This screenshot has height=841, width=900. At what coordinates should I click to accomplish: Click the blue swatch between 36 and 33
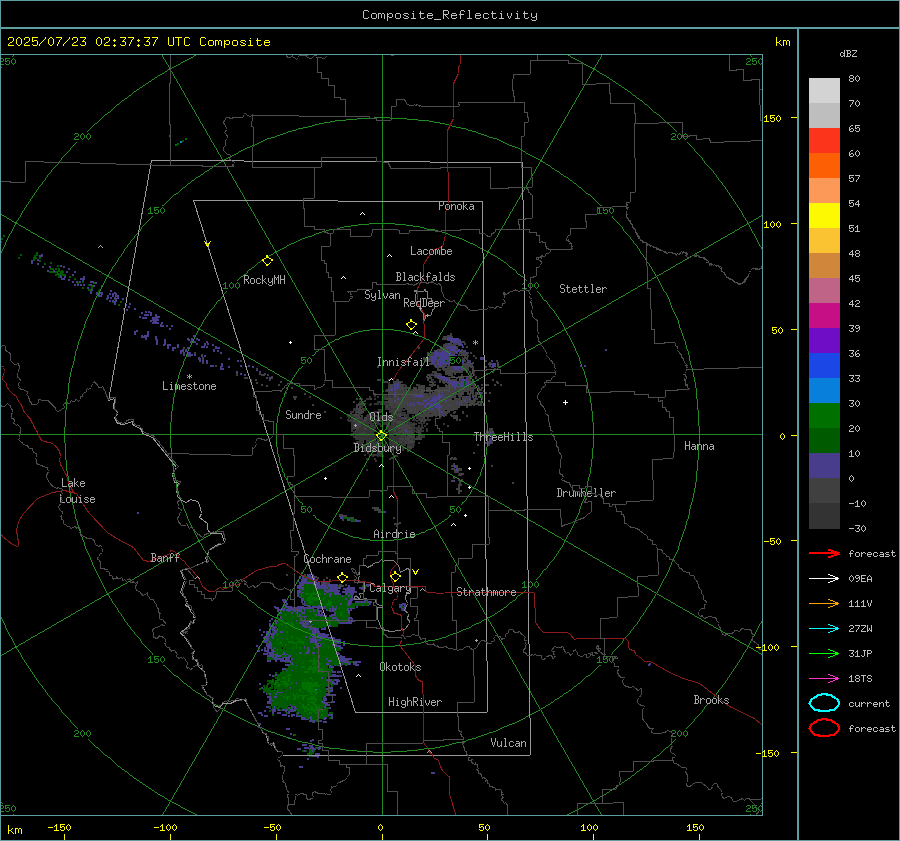pyautogui.click(x=824, y=365)
